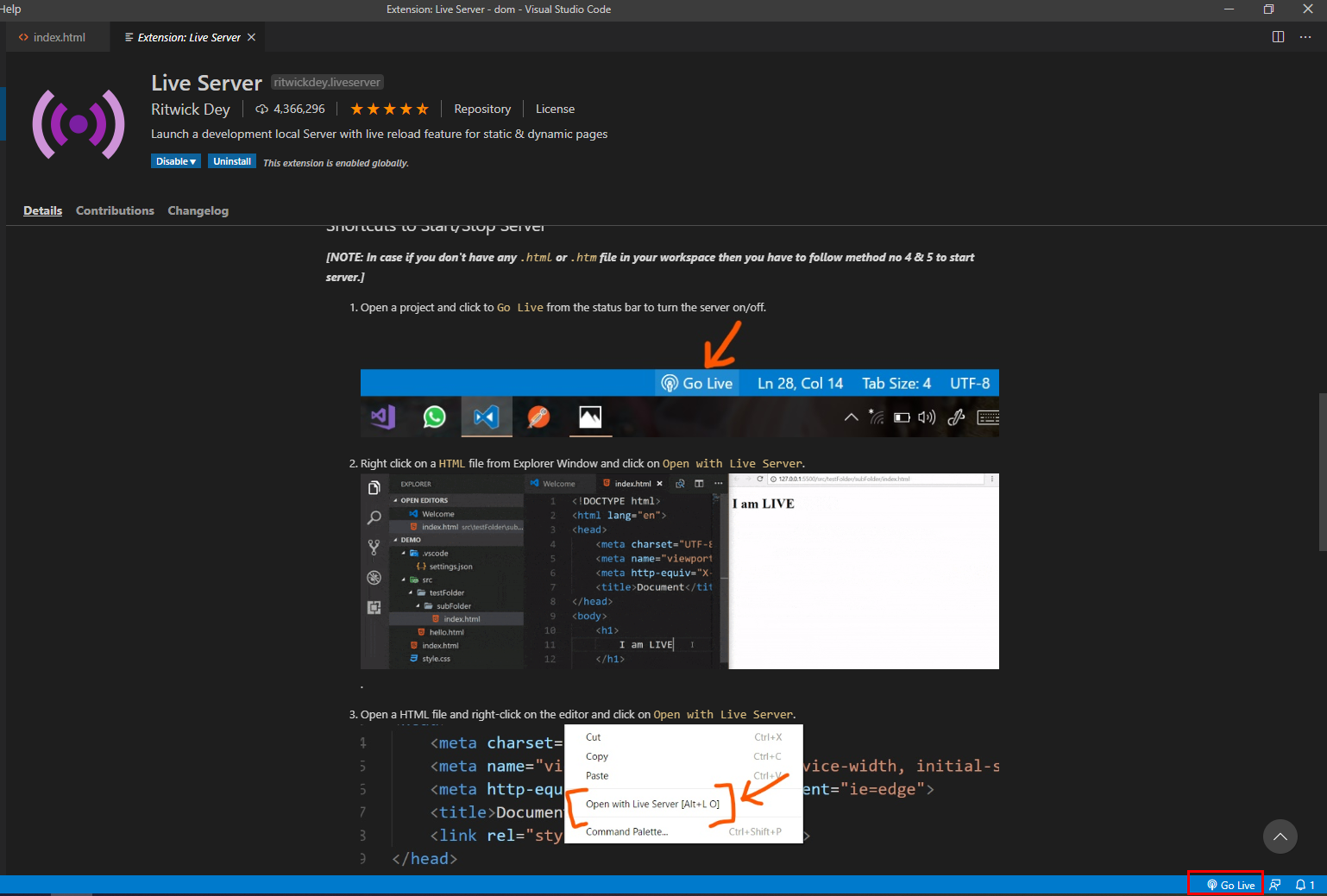Open the Changelog tab

pos(198,210)
